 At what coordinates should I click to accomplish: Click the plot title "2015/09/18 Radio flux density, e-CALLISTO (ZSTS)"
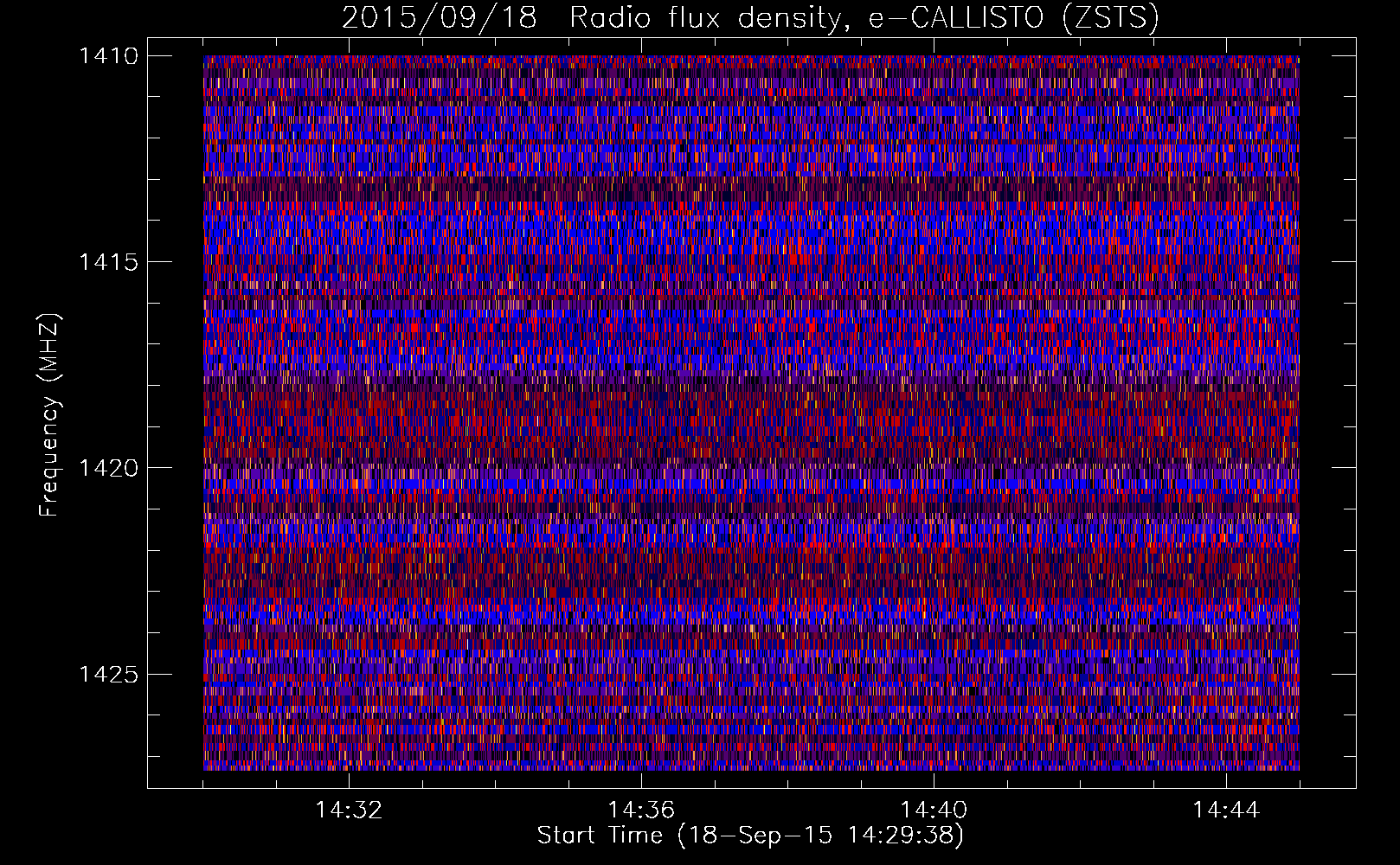(x=750, y=17)
